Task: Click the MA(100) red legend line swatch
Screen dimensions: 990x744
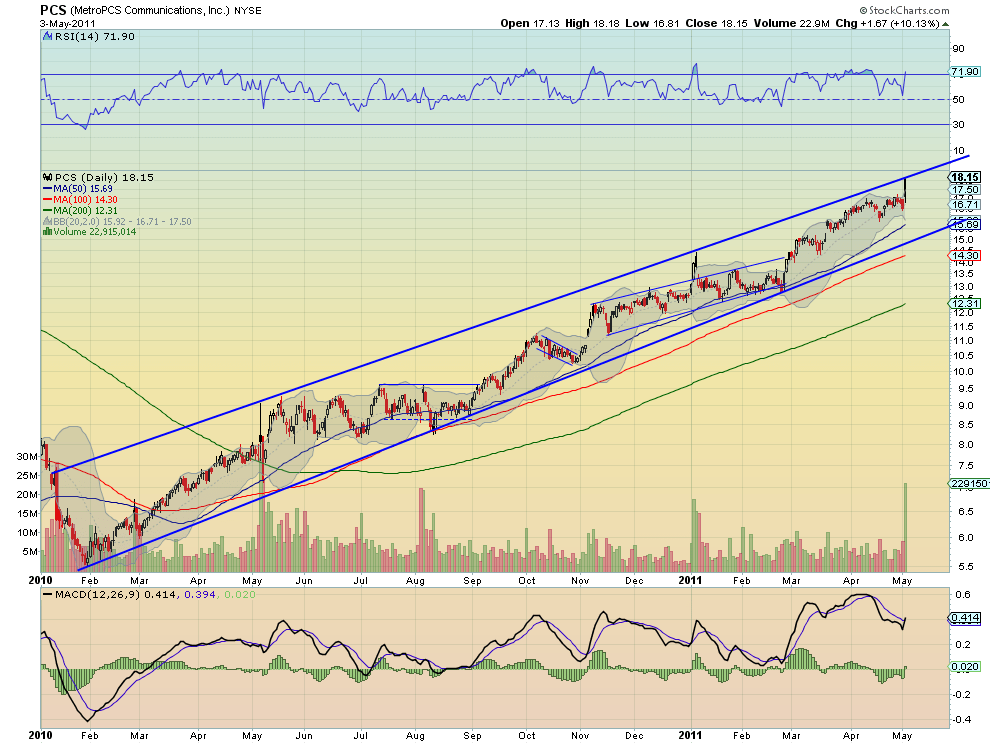Action: click(47, 200)
